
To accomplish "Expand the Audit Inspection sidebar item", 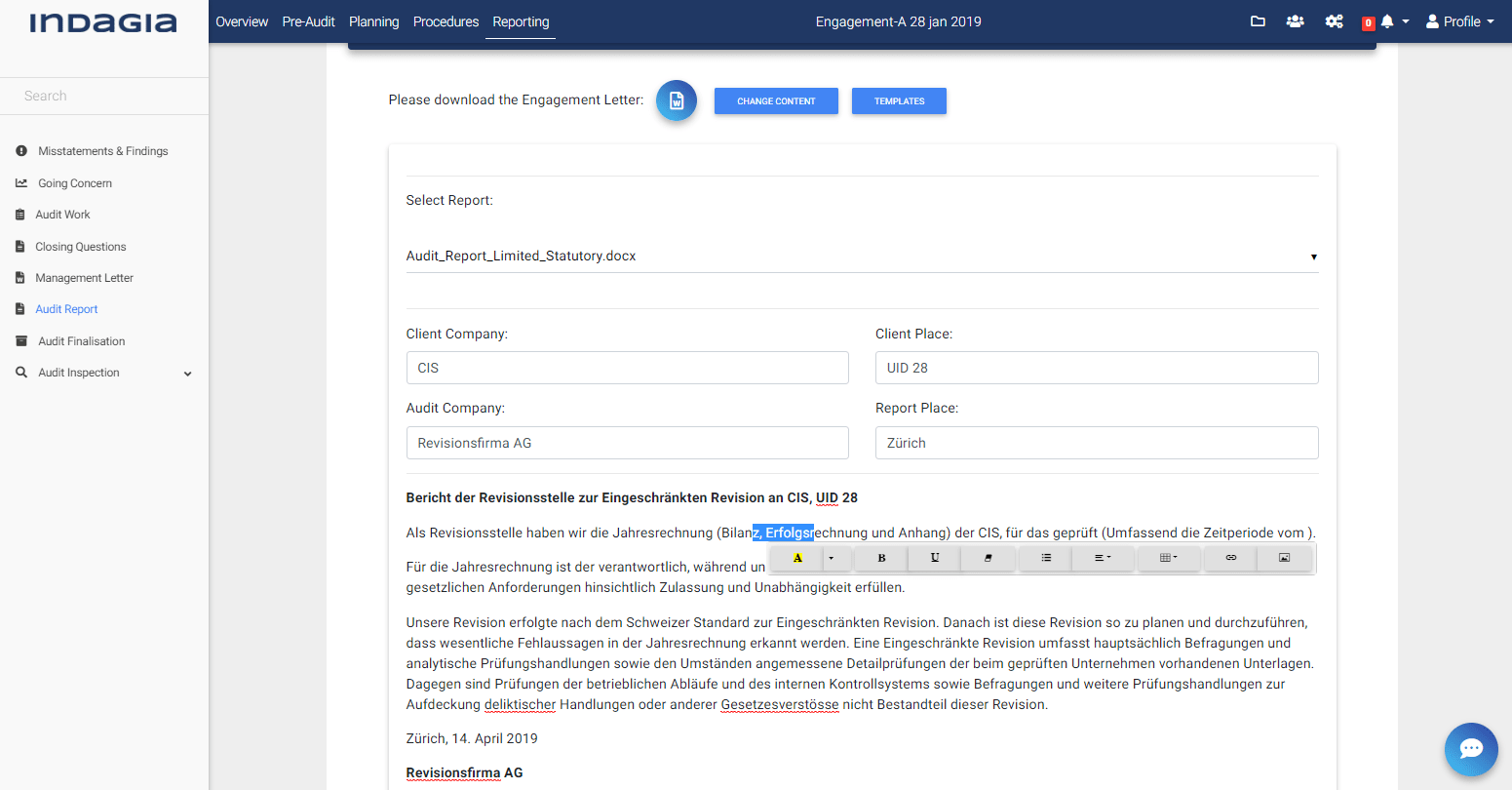I will [188, 374].
